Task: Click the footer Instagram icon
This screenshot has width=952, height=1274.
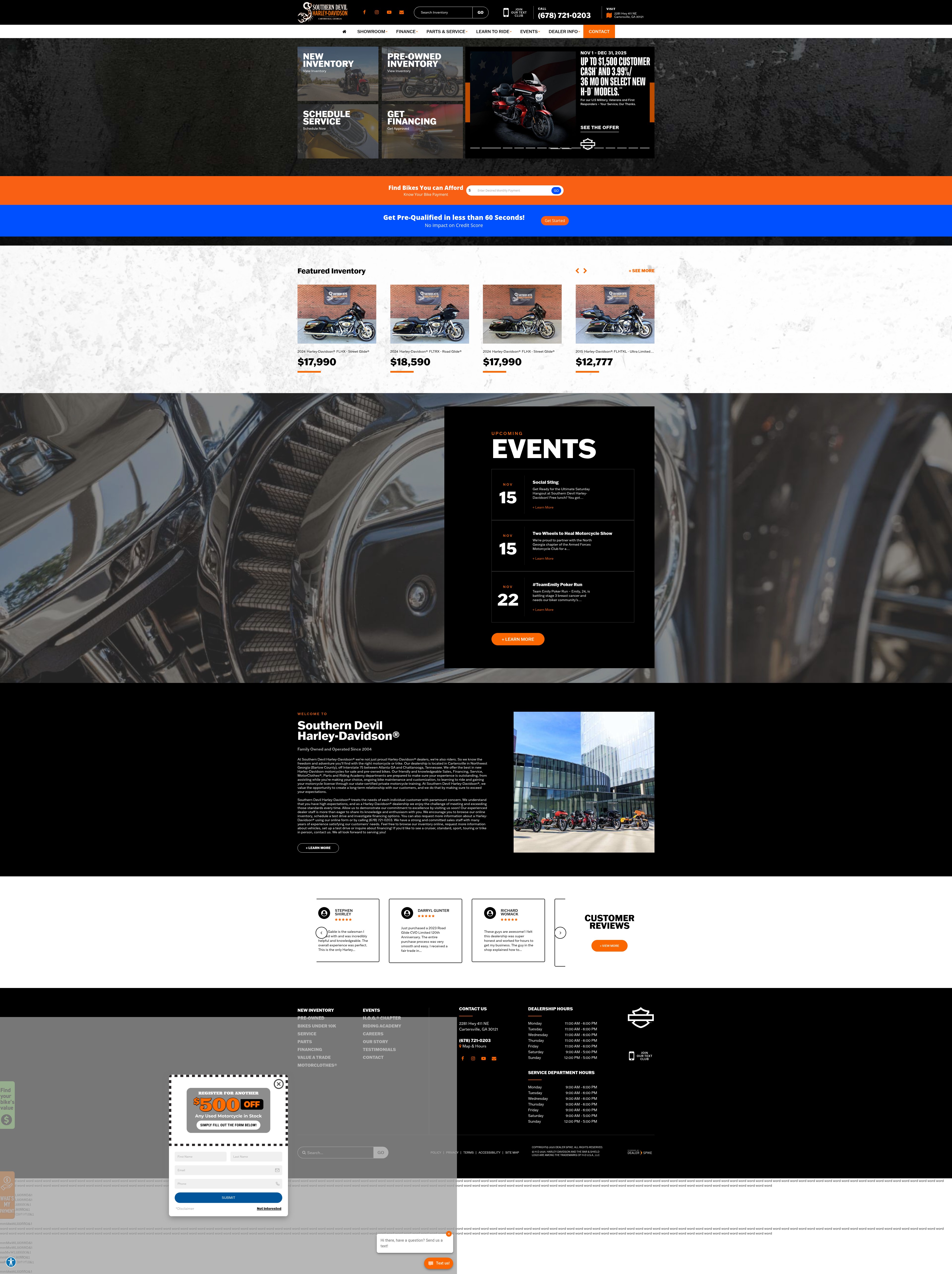Action: tap(473, 1059)
